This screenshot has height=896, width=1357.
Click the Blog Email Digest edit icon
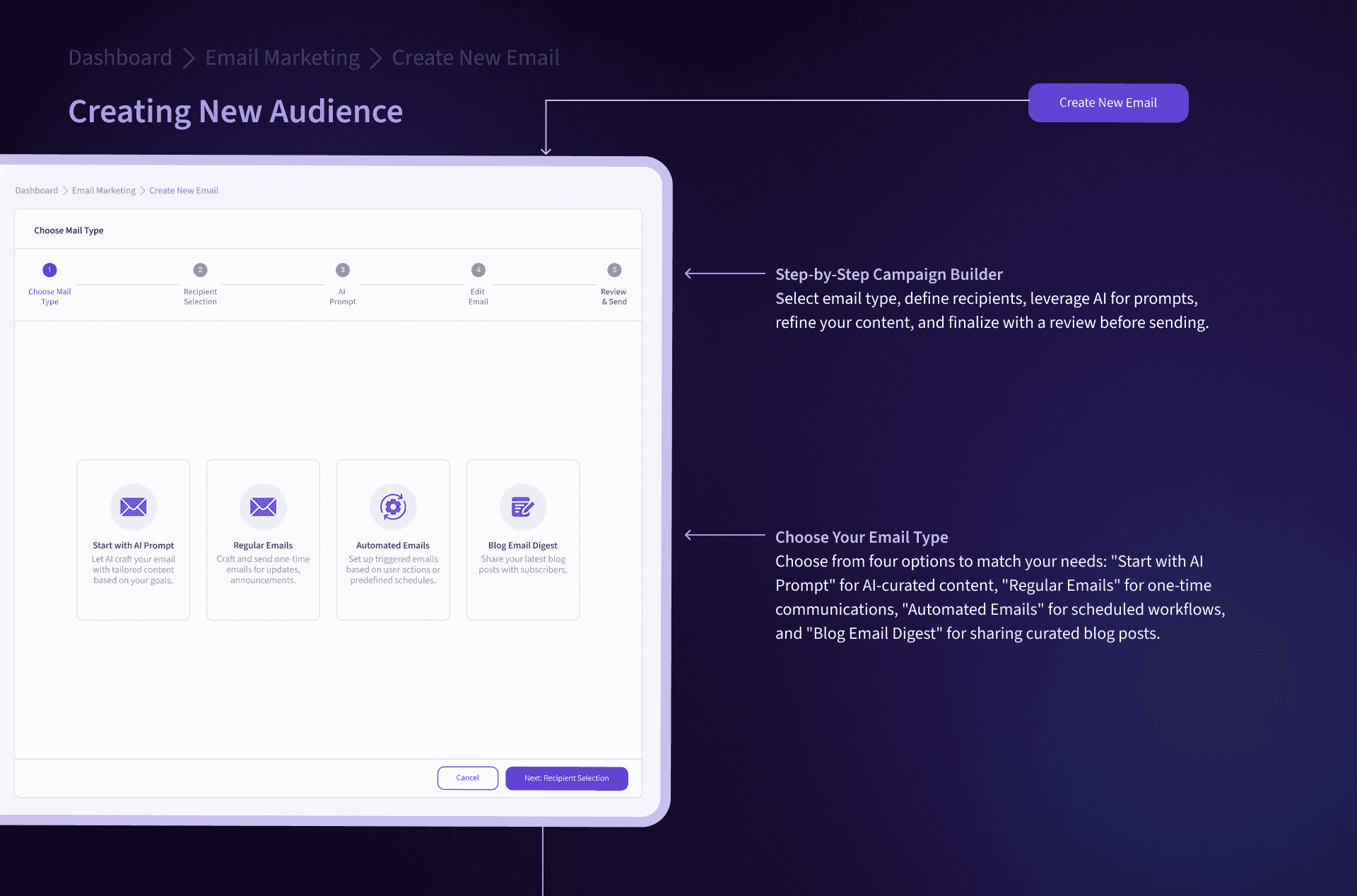[x=523, y=507]
